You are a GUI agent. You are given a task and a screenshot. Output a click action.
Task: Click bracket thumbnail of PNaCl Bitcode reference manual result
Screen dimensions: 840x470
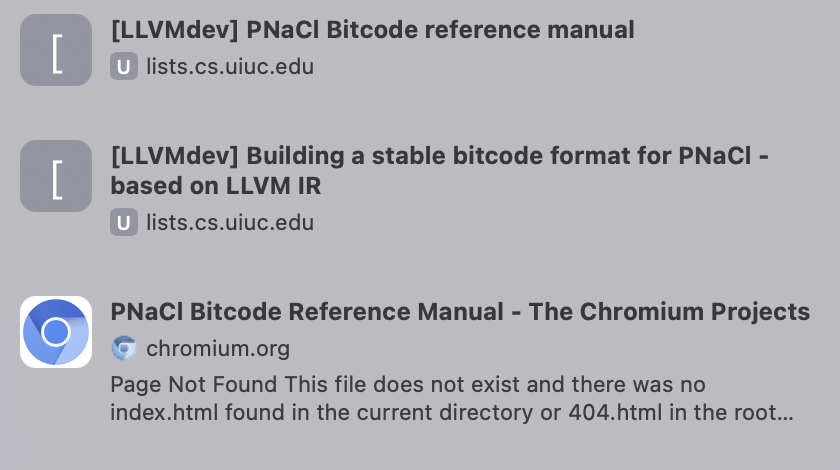click(x=56, y=50)
